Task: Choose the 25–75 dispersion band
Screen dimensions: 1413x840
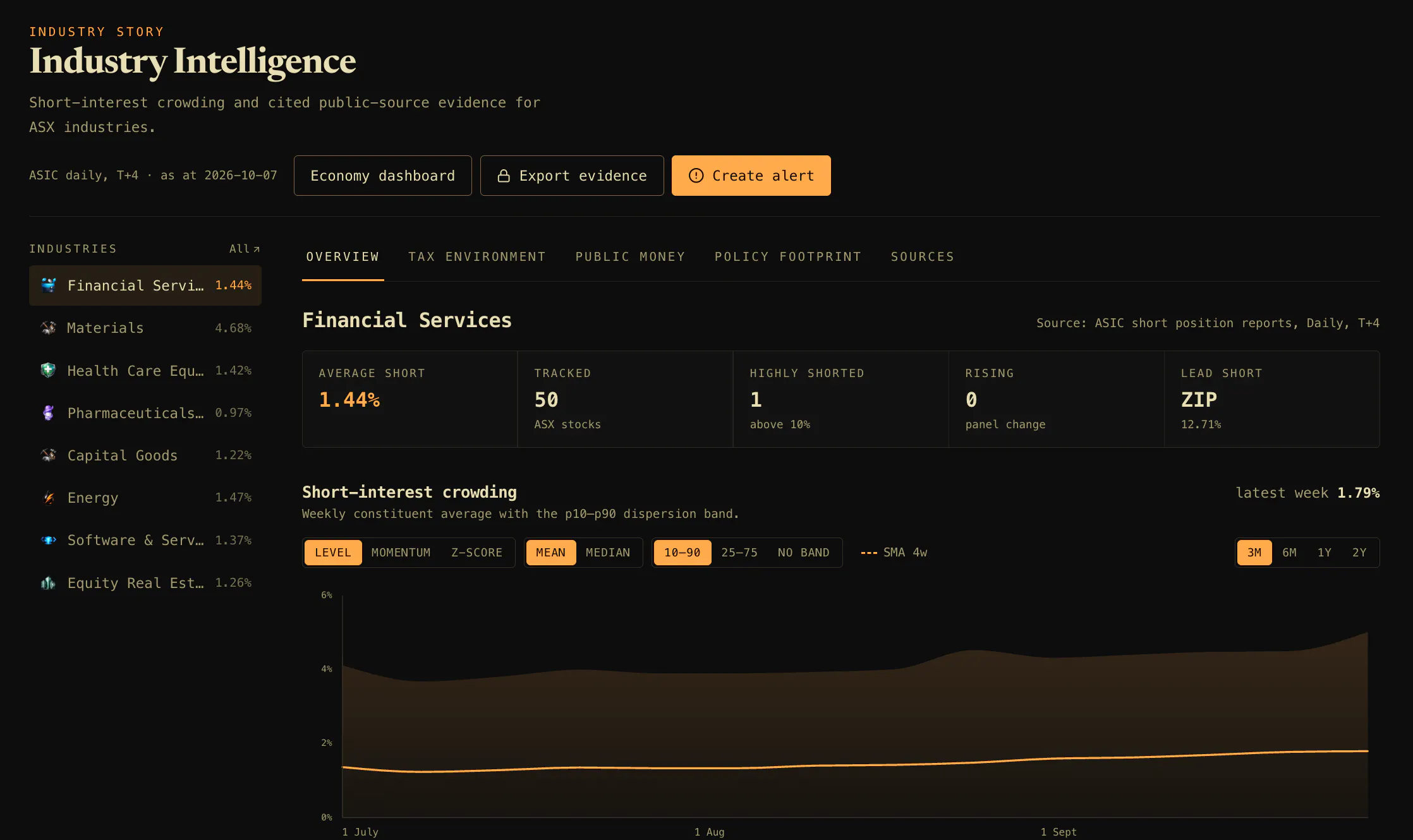Action: (x=739, y=553)
